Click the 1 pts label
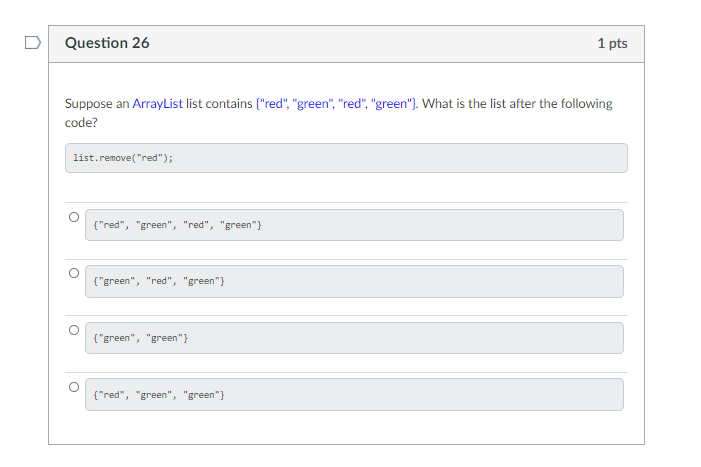Image resolution: width=701 pixels, height=467 pixels. coord(612,43)
